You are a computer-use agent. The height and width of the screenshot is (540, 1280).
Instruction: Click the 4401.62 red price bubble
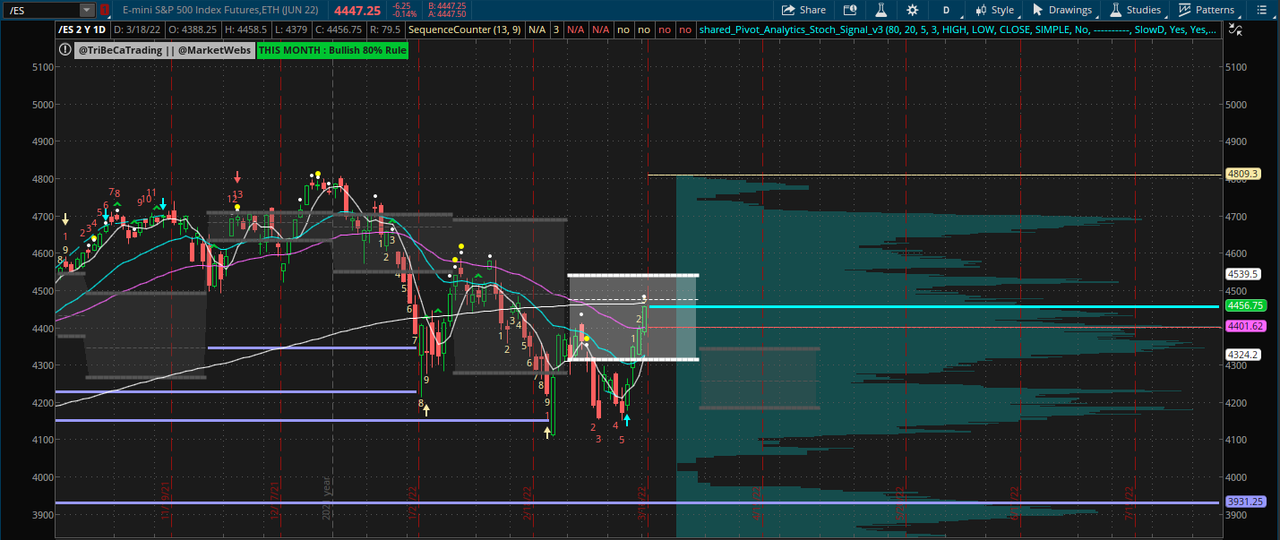coord(1246,326)
